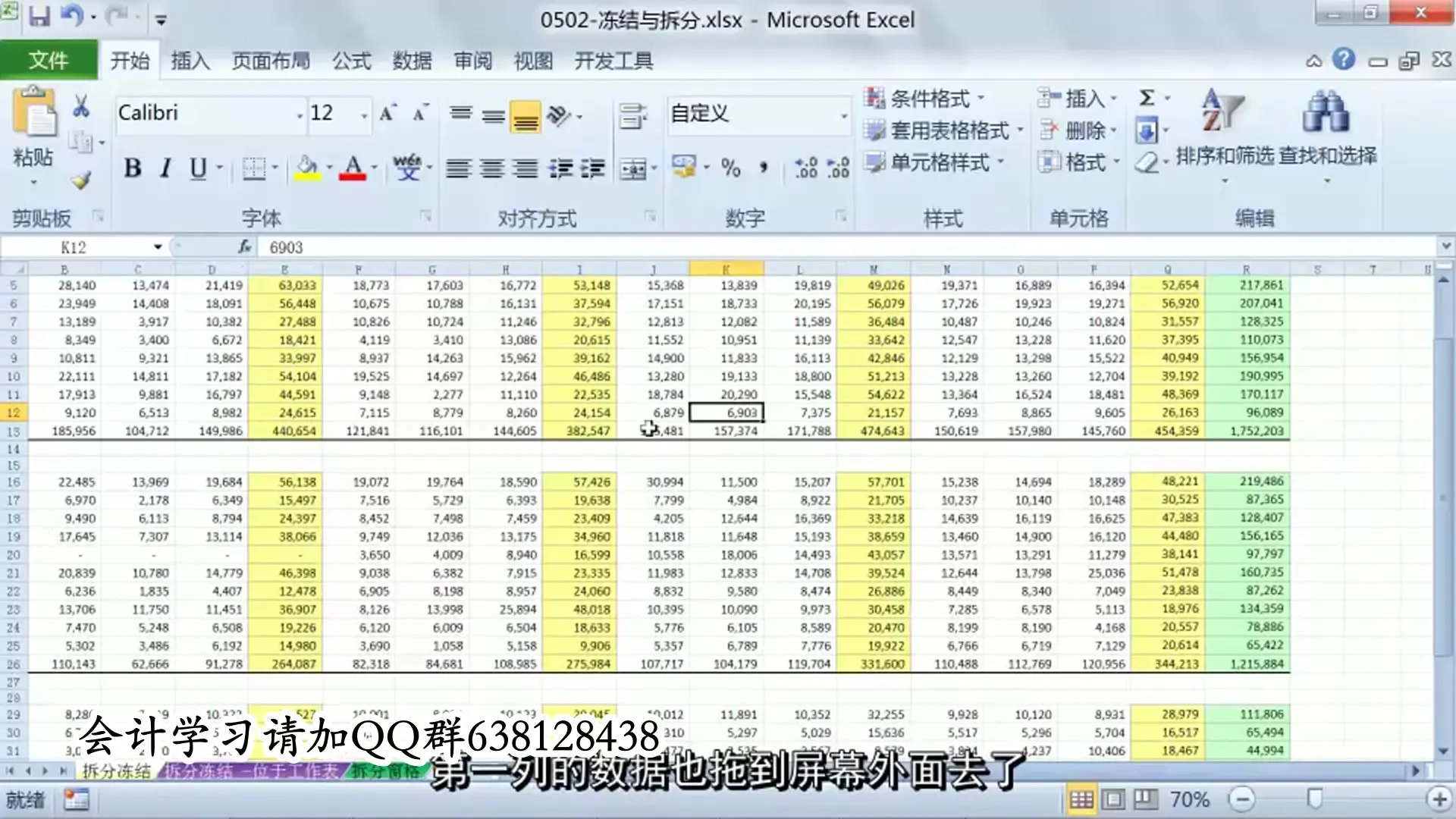Image resolution: width=1456 pixels, height=819 pixels.
Task: Switch to the 视图 ribbon tab
Action: click(x=533, y=61)
